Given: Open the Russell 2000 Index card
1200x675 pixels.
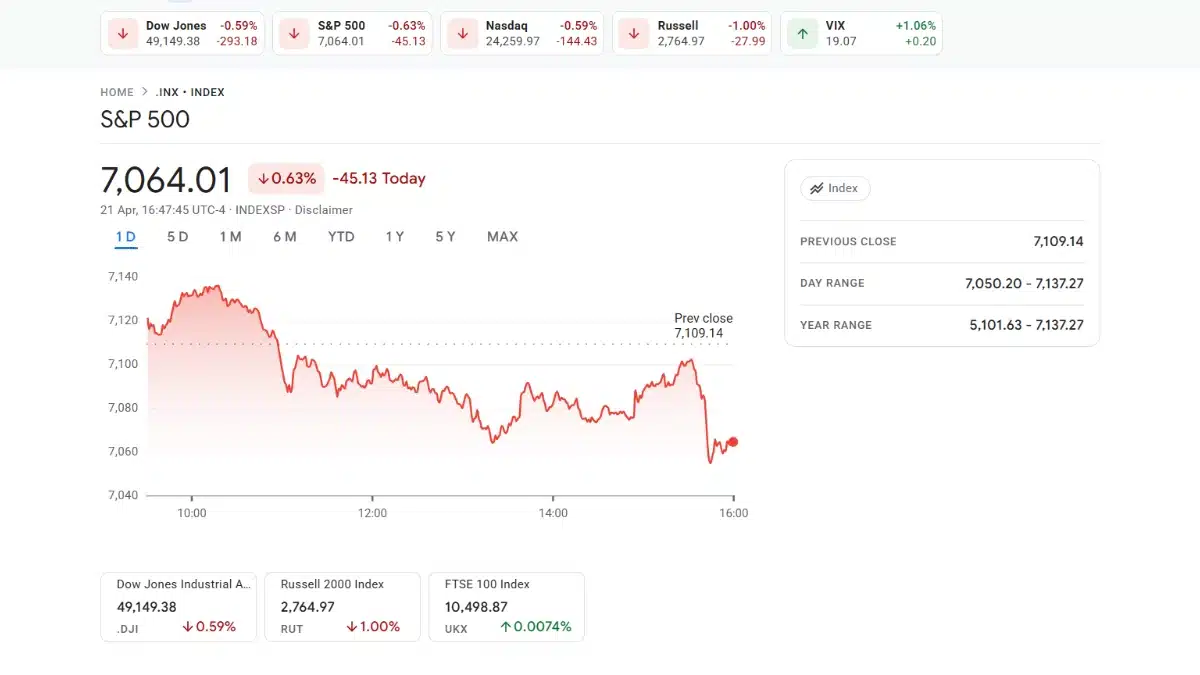Looking at the screenshot, I should tap(342, 606).
